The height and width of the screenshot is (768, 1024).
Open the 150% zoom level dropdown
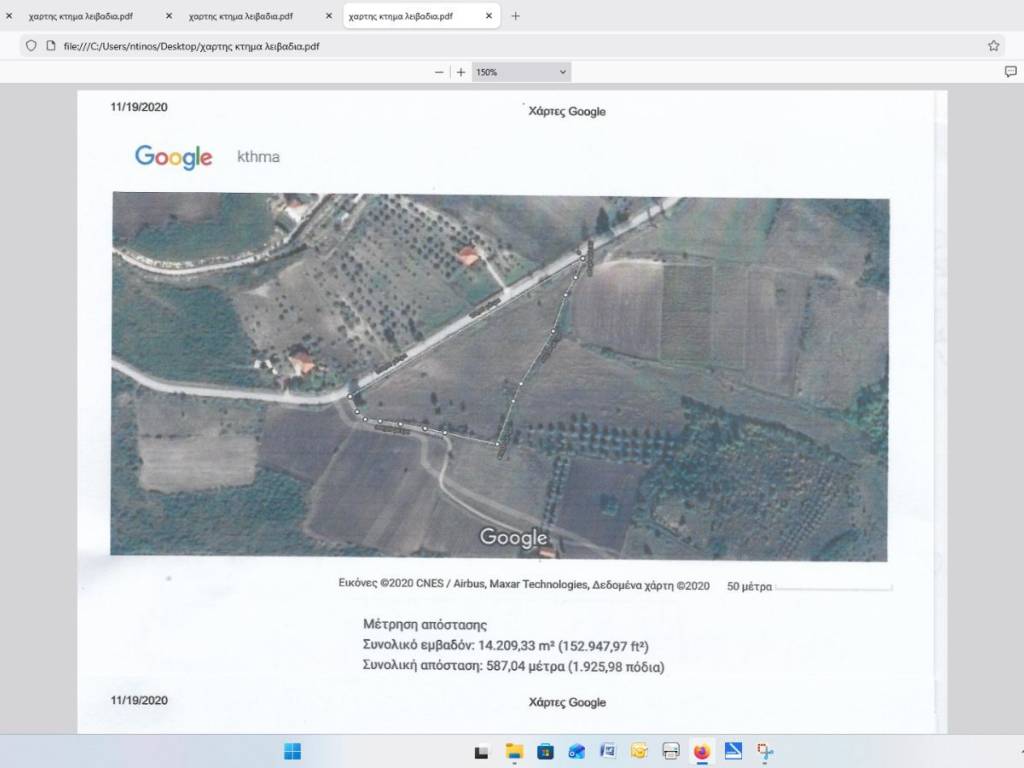point(521,72)
